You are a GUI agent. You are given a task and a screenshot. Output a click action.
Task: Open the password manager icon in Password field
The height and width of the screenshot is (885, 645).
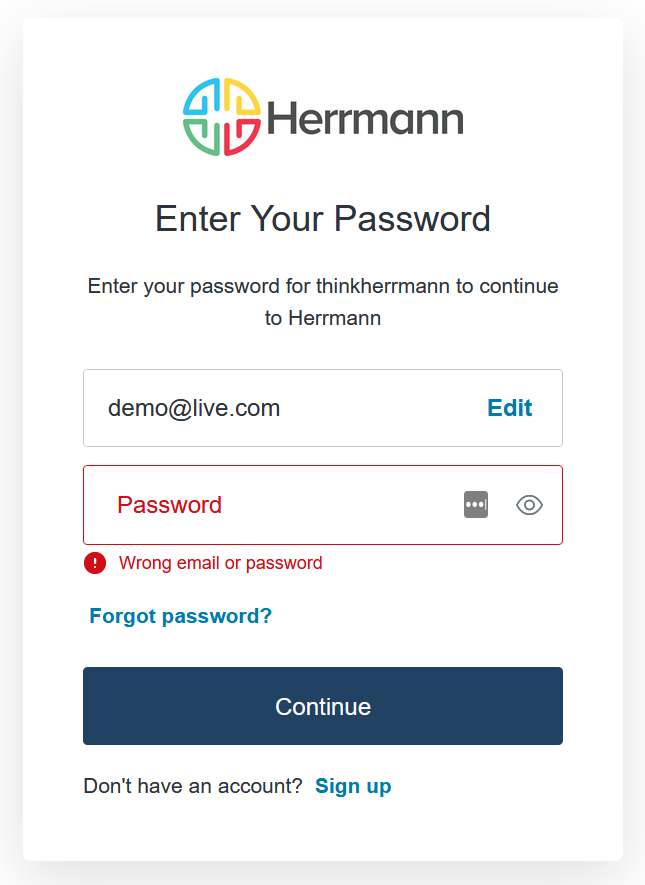pyautogui.click(x=476, y=505)
